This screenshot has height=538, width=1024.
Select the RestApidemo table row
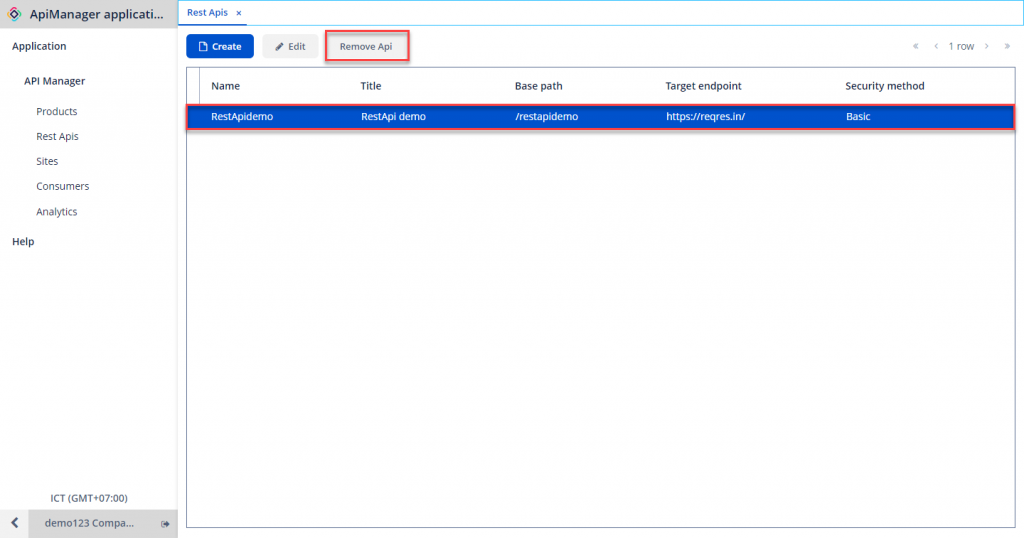(600, 117)
